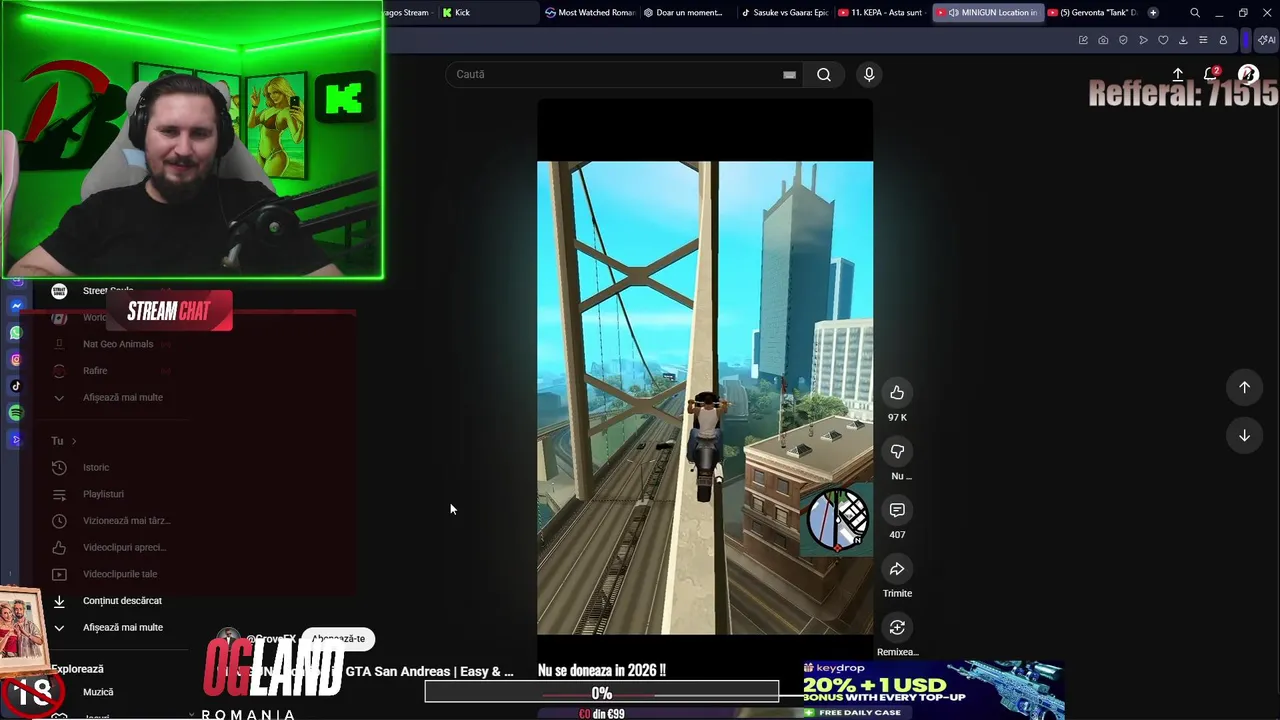Open Rafire channel subscription
The height and width of the screenshot is (720, 1280).
pos(95,371)
